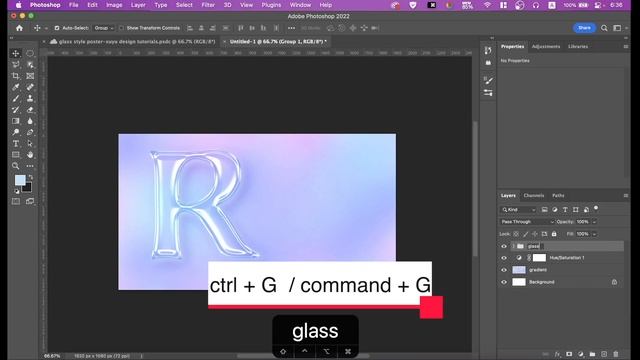The image size is (640, 360).
Task: Open the Kind filter dropdown
Action: click(x=518, y=210)
